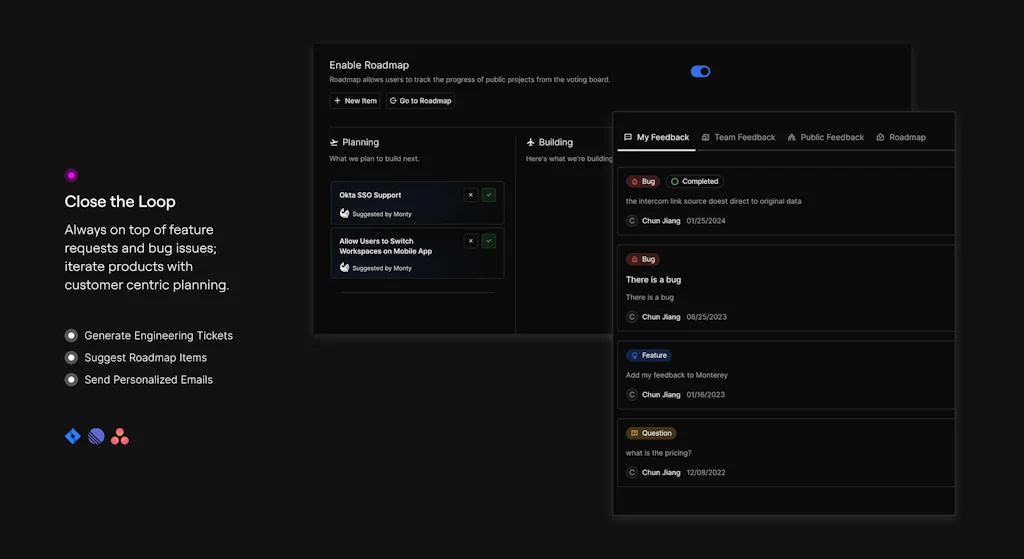This screenshot has width=1024, height=559.
Task: Click the My Feedback tab icon
Action: (628, 137)
